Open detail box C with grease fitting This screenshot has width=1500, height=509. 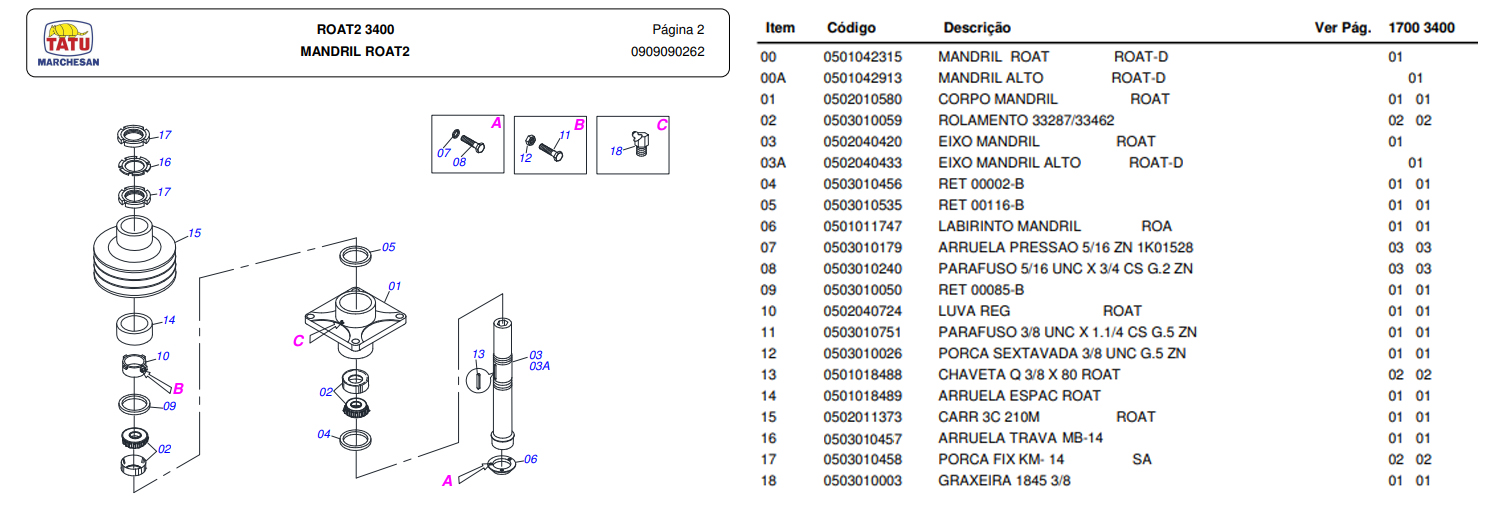[x=632, y=145]
